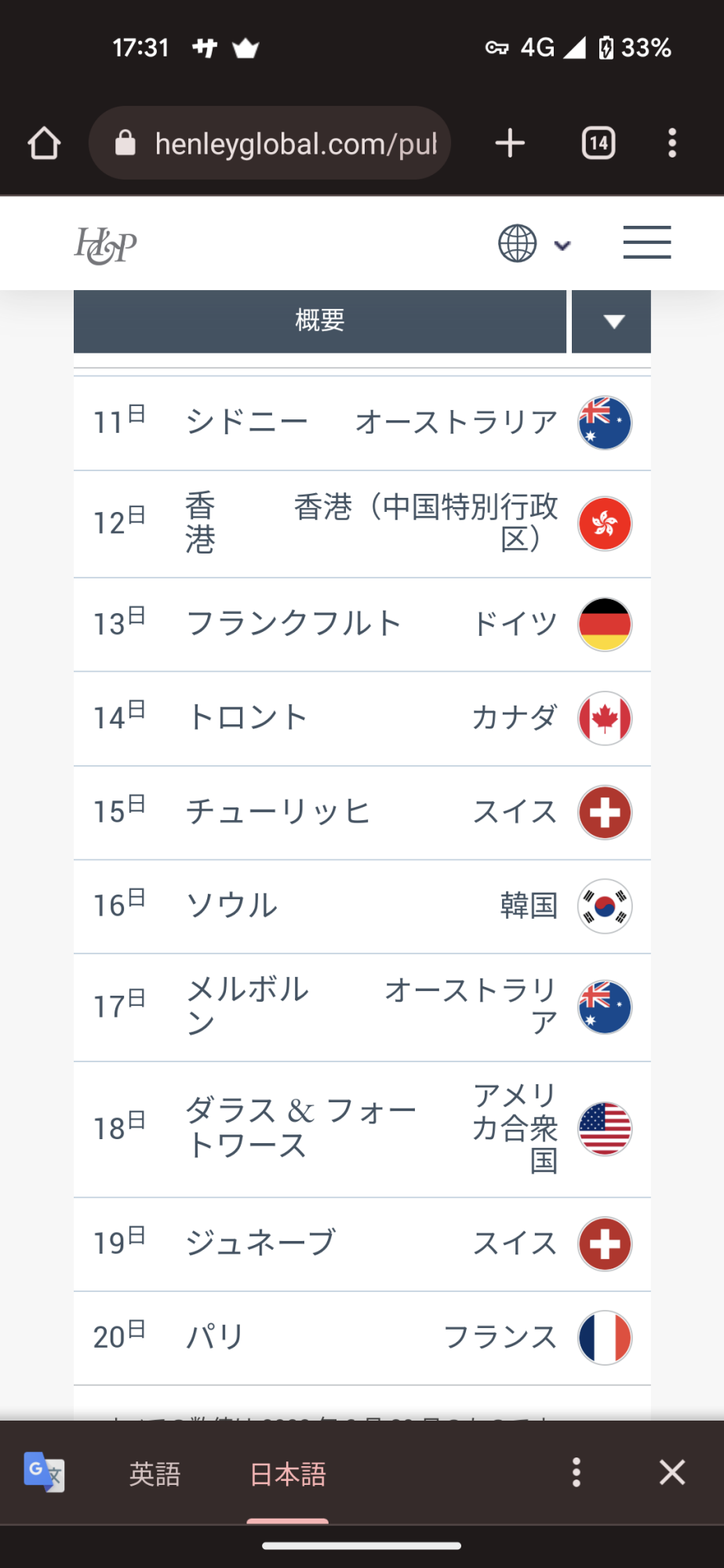
Task: Open Chrome's three-dot overflow menu
Action: [x=672, y=143]
